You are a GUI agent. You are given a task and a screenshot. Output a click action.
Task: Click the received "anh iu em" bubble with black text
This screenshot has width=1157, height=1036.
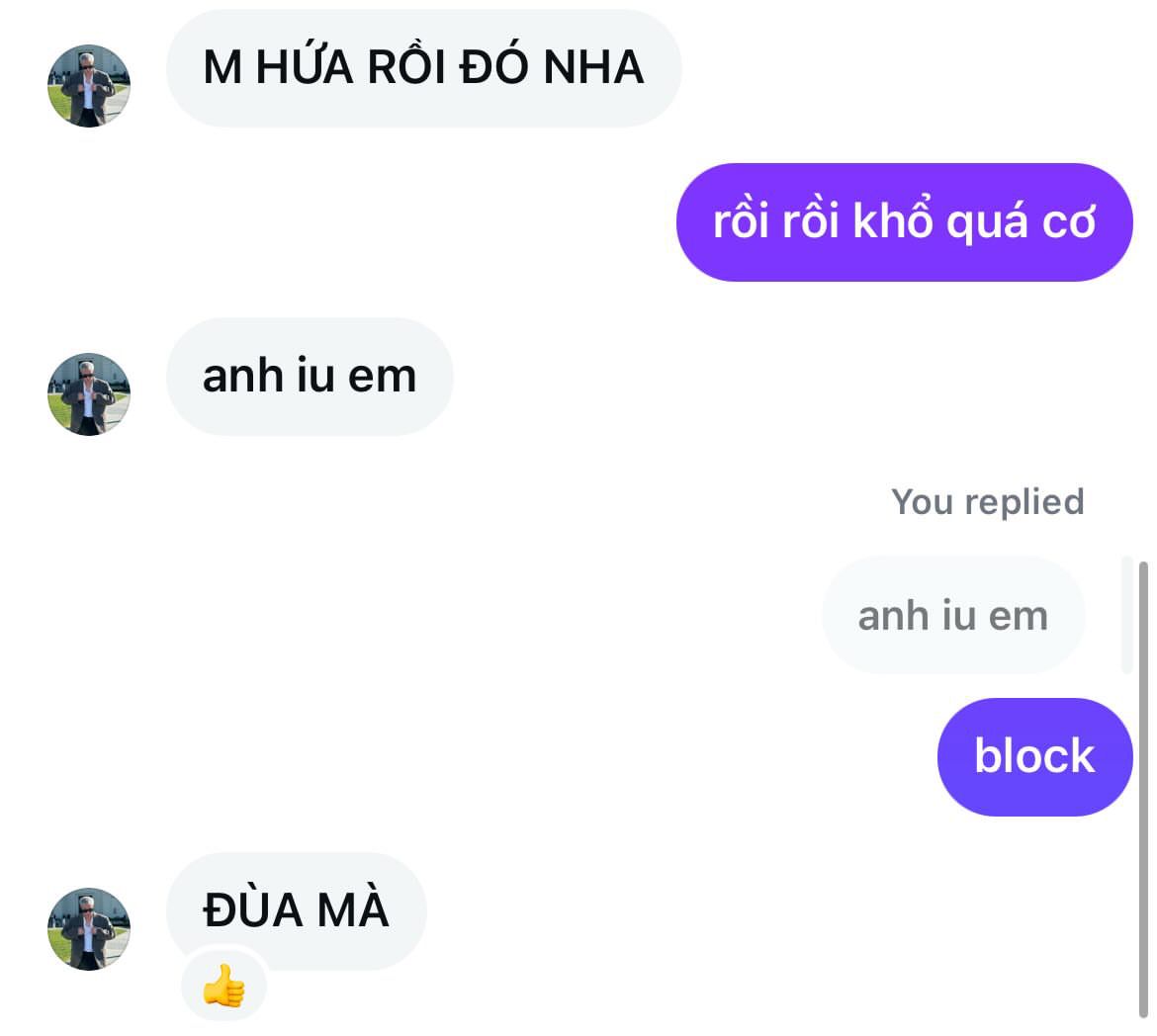(x=310, y=377)
